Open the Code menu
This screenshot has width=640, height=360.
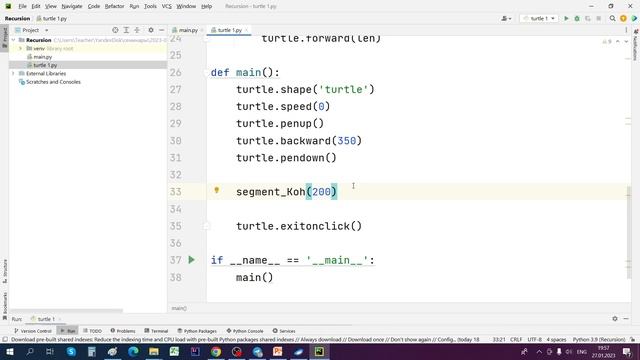94,6
